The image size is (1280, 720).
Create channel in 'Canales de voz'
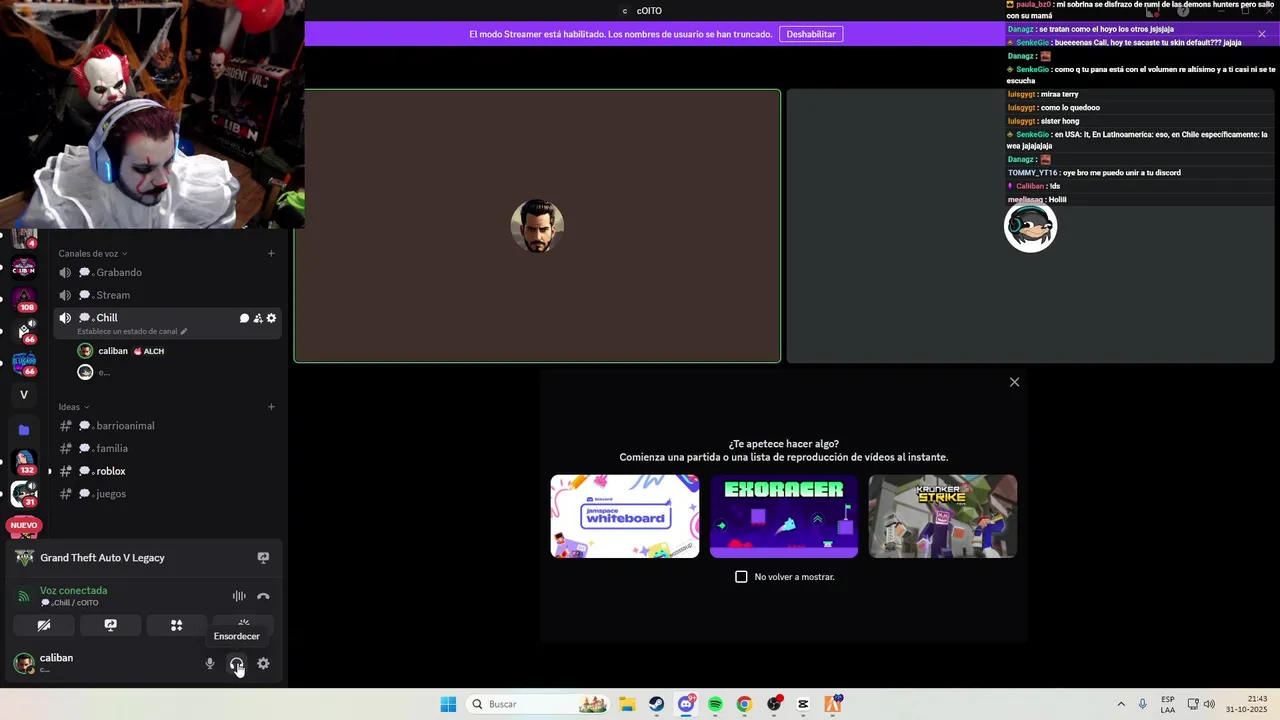pyautogui.click(x=271, y=254)
